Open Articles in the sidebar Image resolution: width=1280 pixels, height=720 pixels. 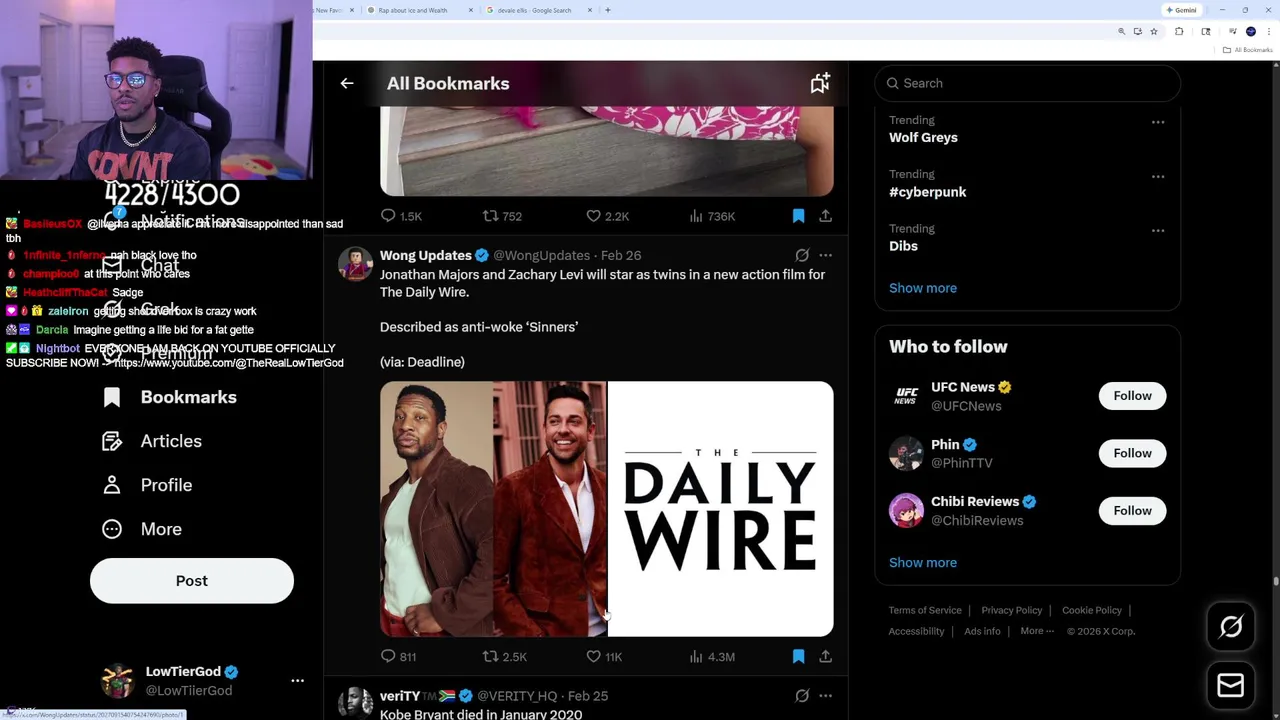(152, 441)
